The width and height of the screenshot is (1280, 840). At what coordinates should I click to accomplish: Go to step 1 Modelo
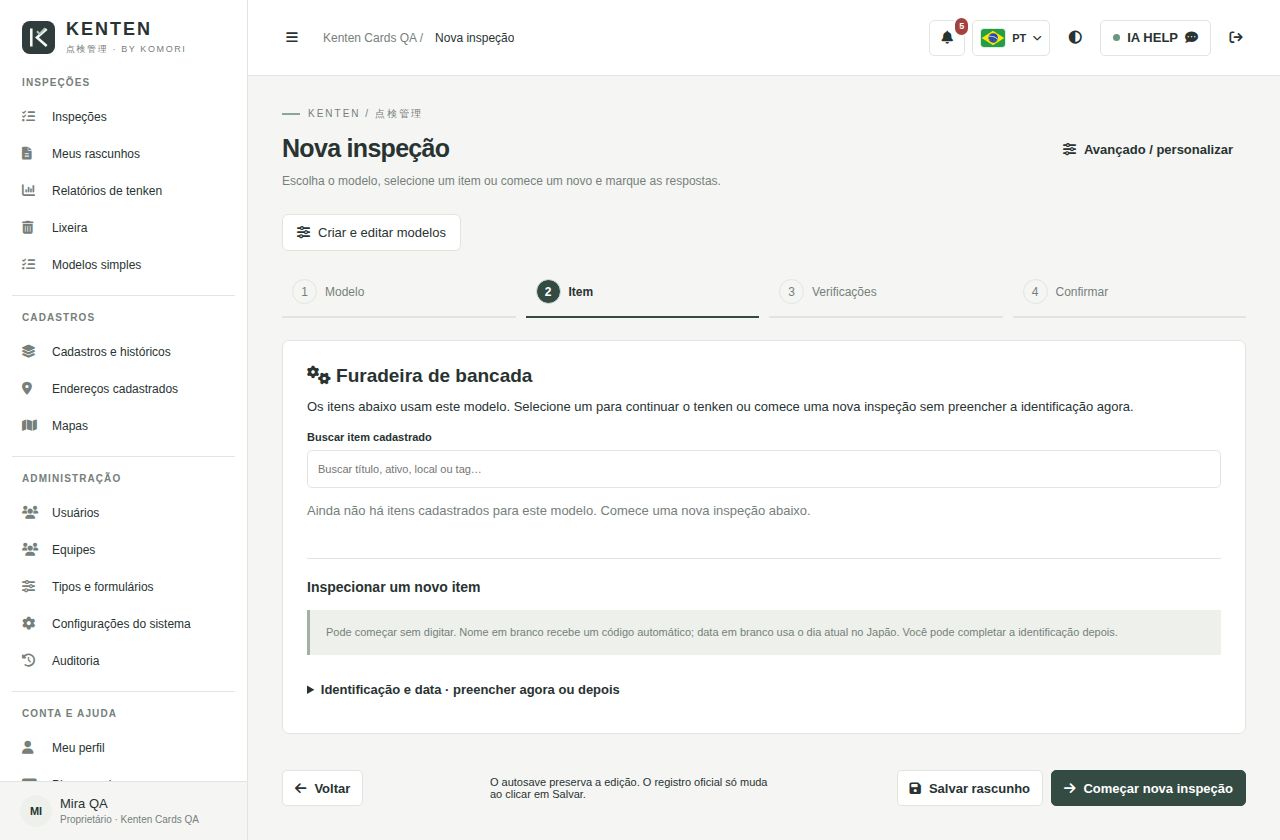pos(398,292)
